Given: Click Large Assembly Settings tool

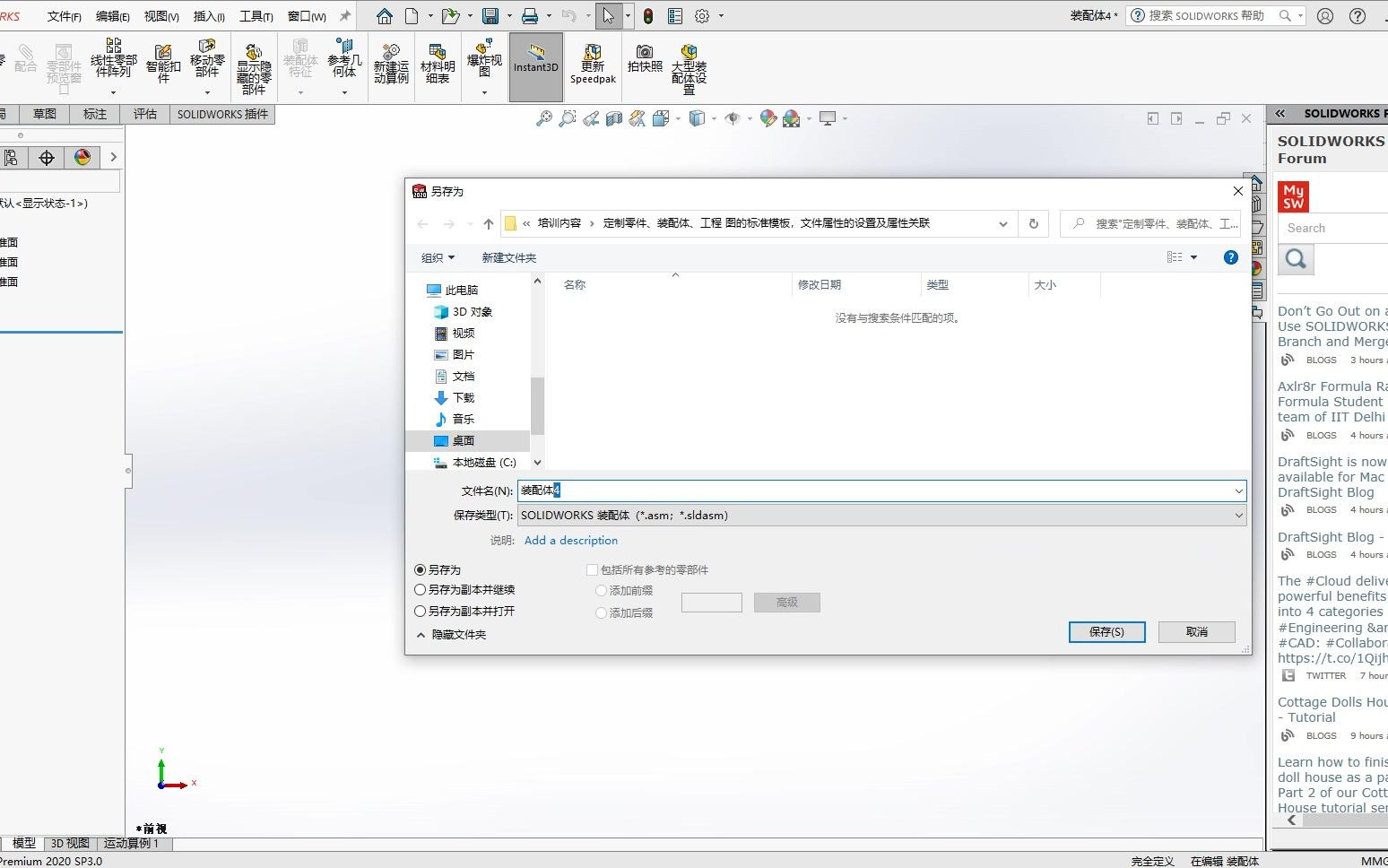Looking at the screenshot, I should [689, 69].
